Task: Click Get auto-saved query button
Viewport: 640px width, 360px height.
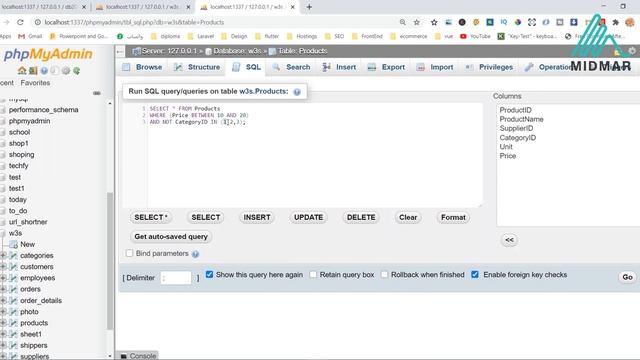Action: pos(171,237)
